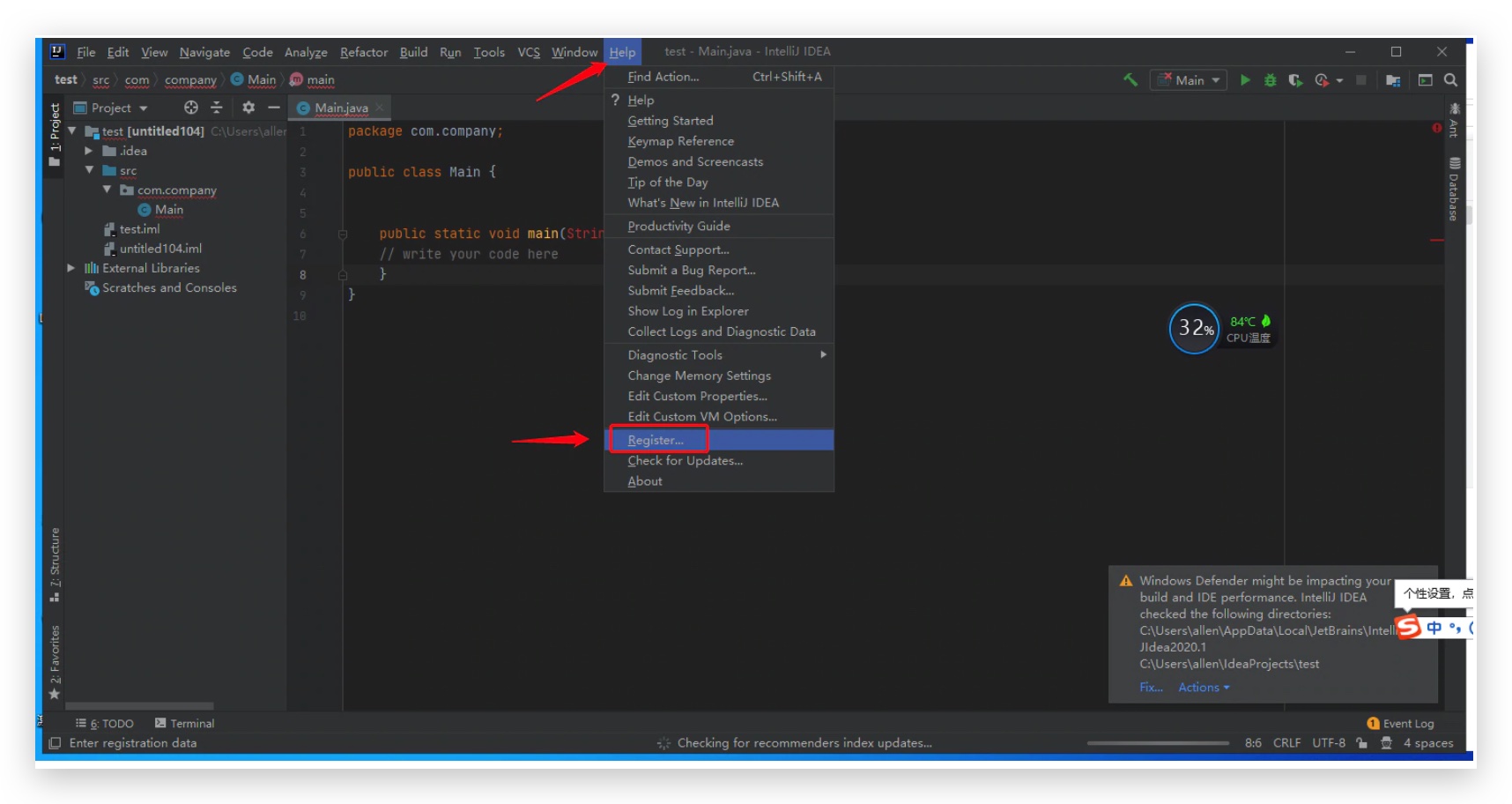Click src breadcrumb in navigation bar
The width and height of the screenshot is (1512, 804).
(x=101, y=79)
